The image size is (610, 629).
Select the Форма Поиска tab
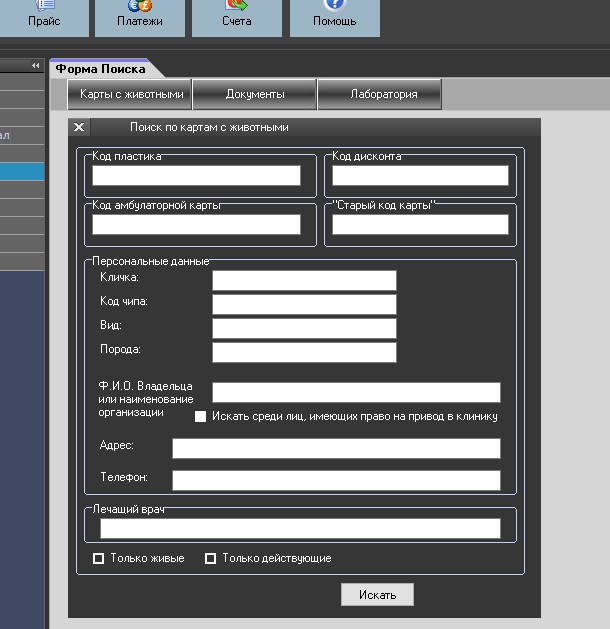click(100, 69)
